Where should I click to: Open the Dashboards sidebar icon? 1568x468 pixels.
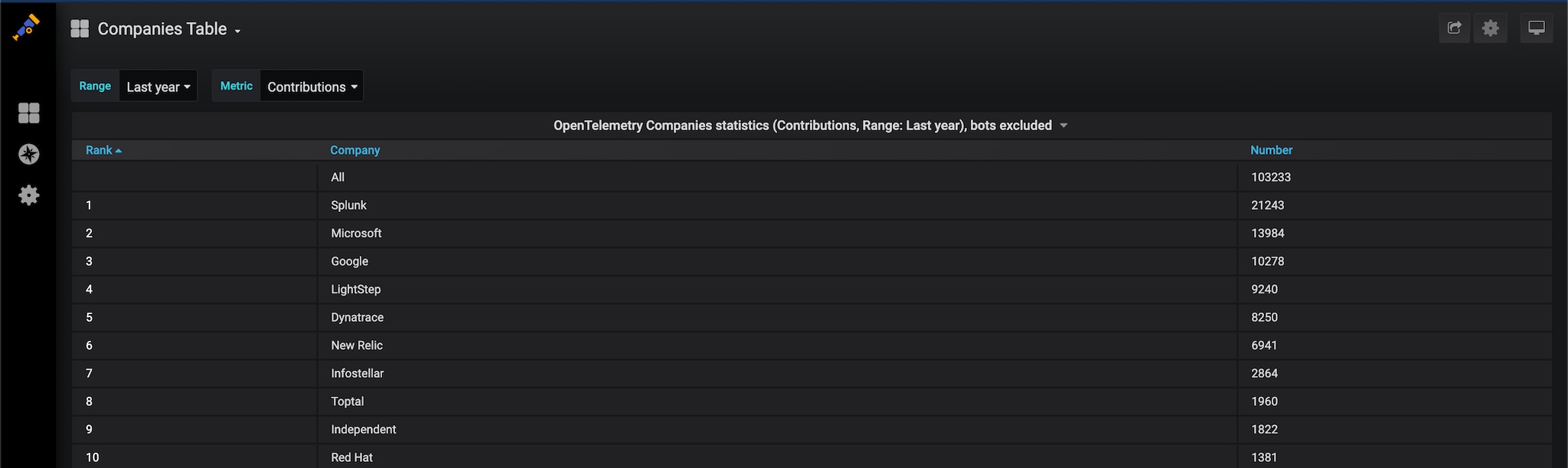[28, 113]
